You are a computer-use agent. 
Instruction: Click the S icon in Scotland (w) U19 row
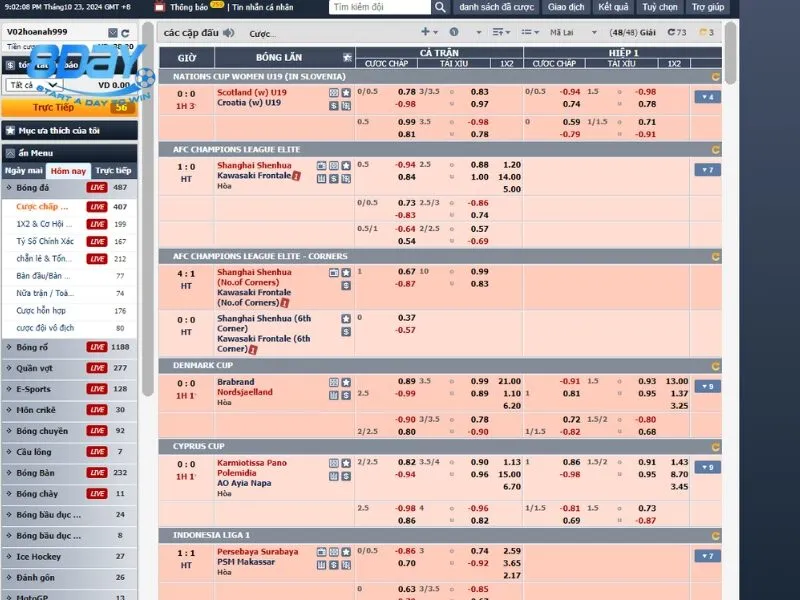point(334,106)
